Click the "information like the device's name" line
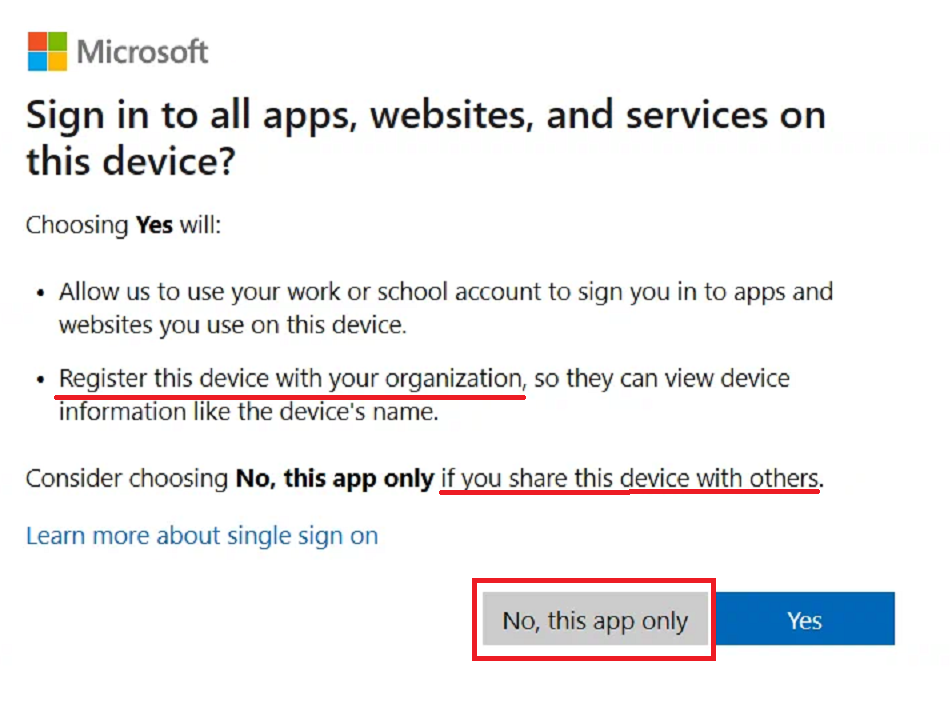Image resolution: width=950 pixels, height=703 pixels. [248, 412]
